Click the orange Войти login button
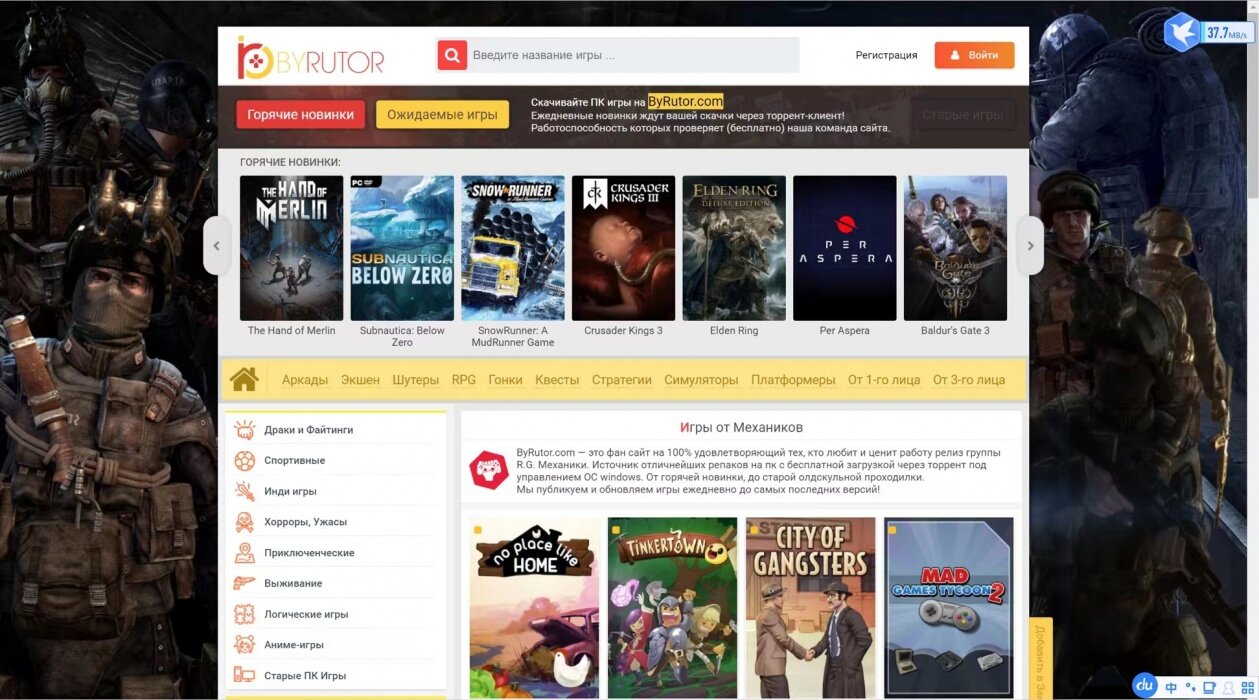Screen dimensions: 1259x700 [x=975, y=55]
